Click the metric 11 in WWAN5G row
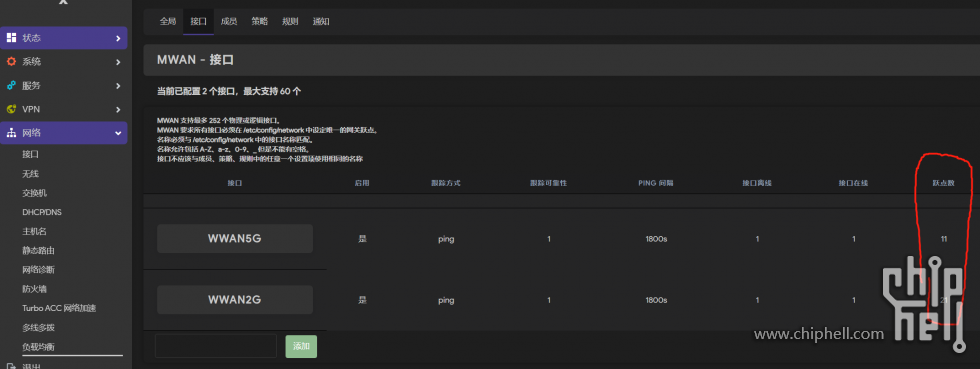Screen dimensions: 980x369 pos(944,239)
